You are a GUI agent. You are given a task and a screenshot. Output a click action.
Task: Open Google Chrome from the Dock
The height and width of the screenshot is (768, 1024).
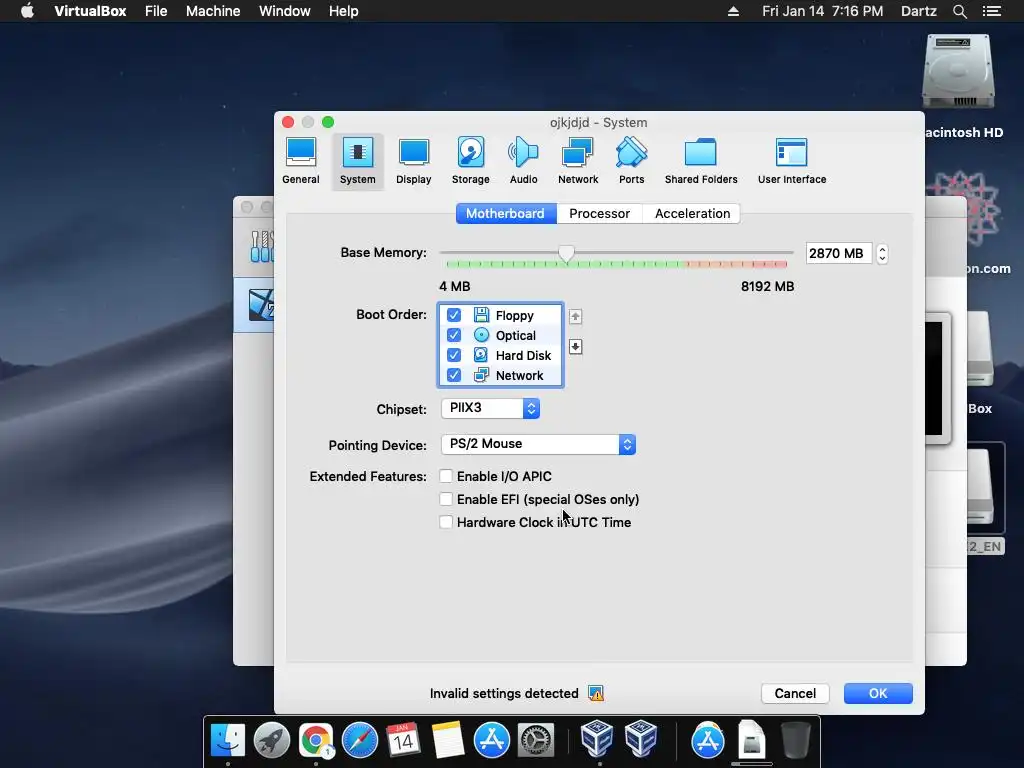[315, 740]
